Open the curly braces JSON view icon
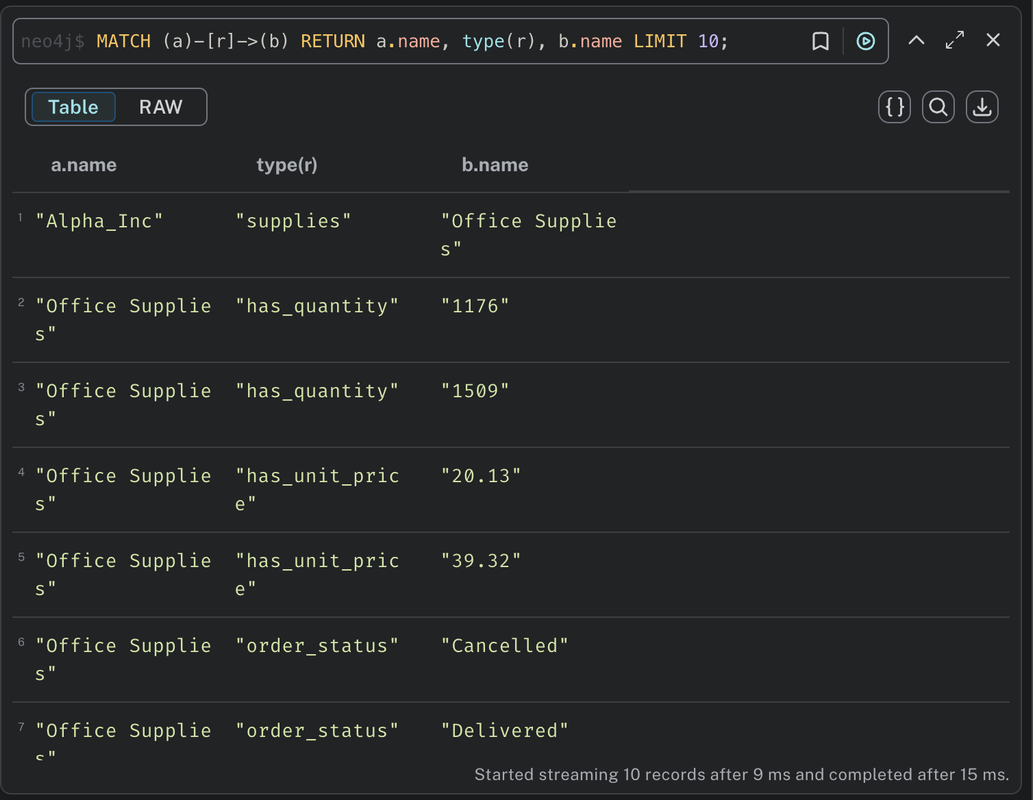Screen dimensions: 1033x800 895,107
